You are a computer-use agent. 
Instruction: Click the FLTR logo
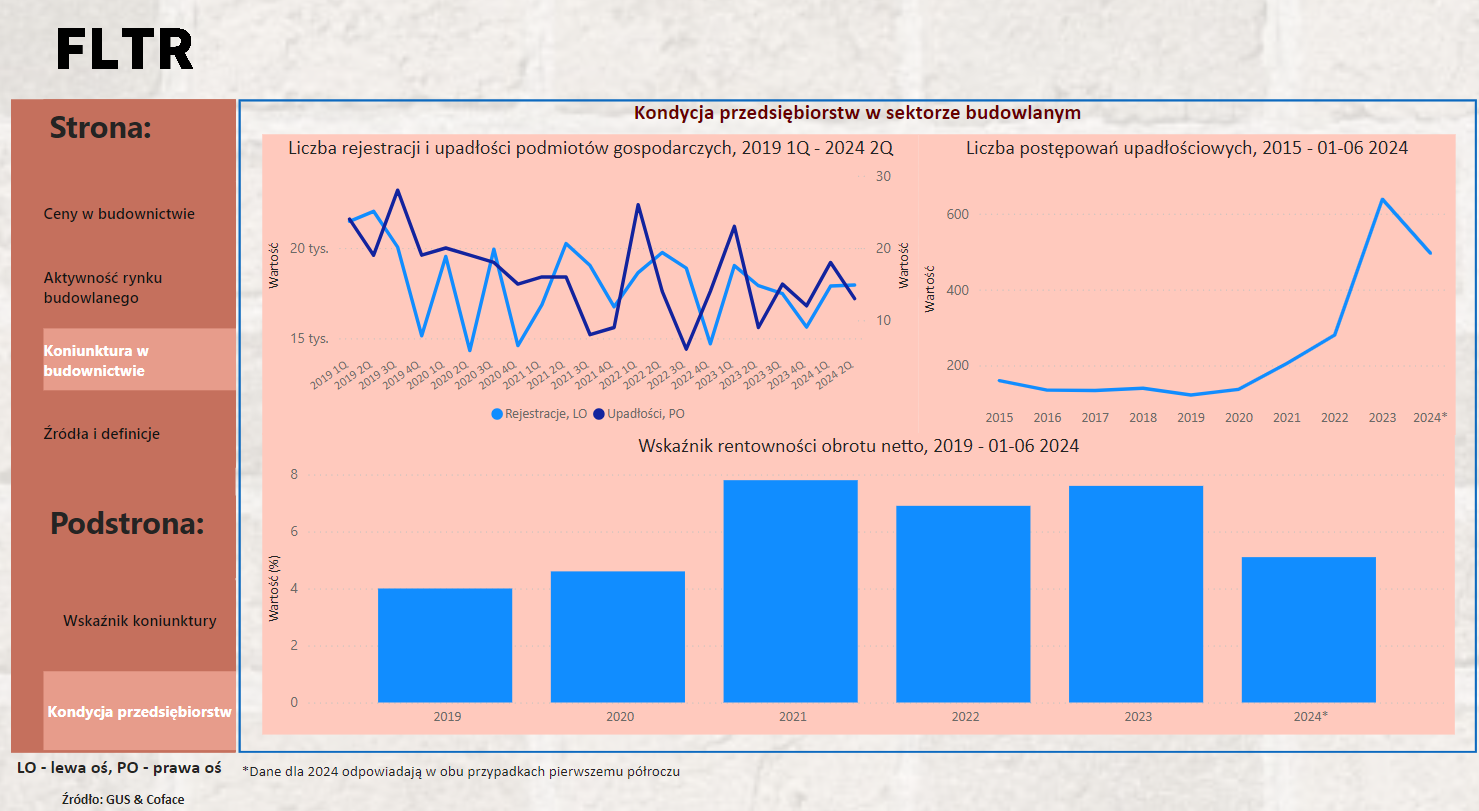125,49
